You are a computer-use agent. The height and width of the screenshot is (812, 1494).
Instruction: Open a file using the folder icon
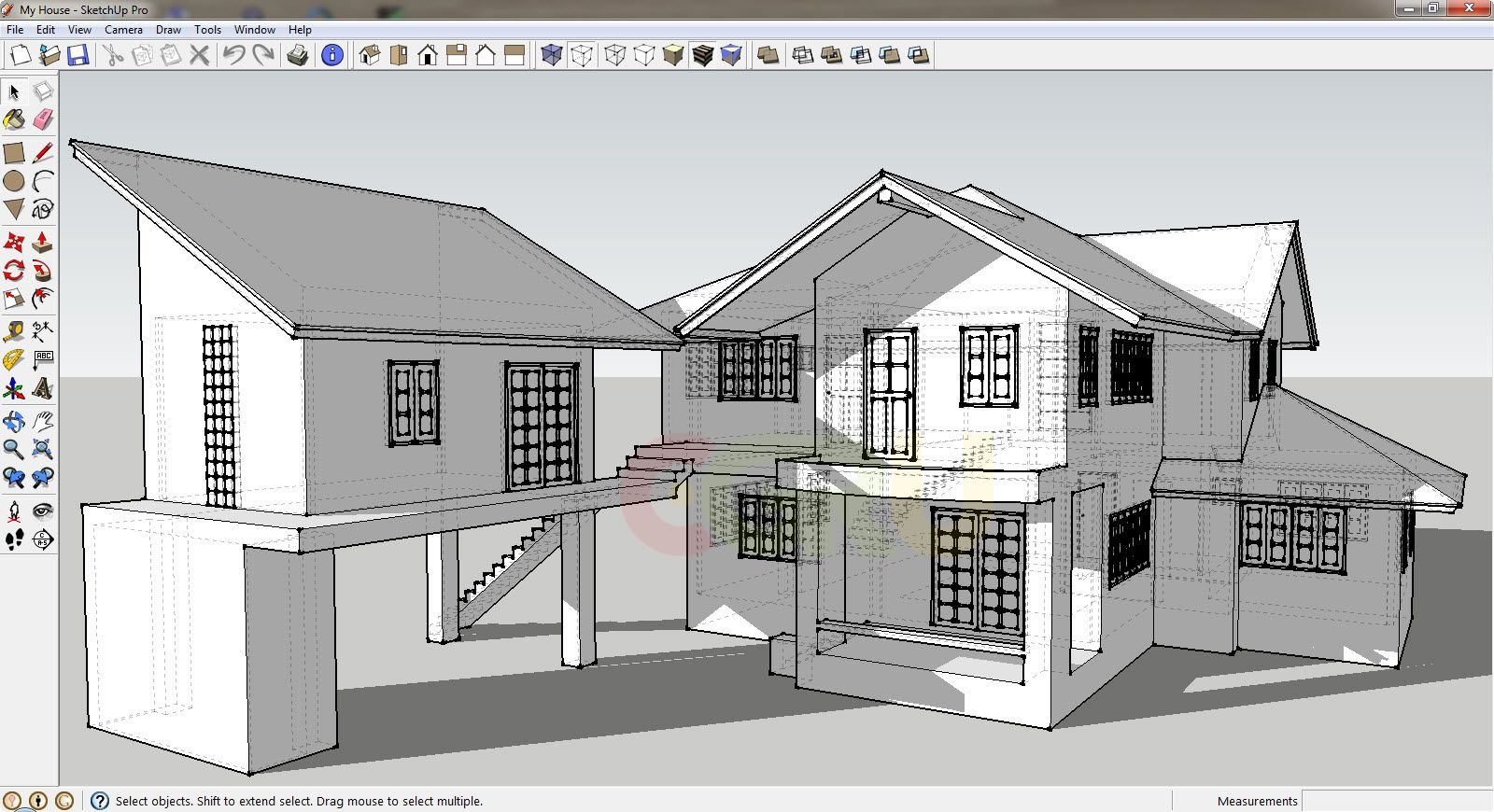(x=49, y=55)
